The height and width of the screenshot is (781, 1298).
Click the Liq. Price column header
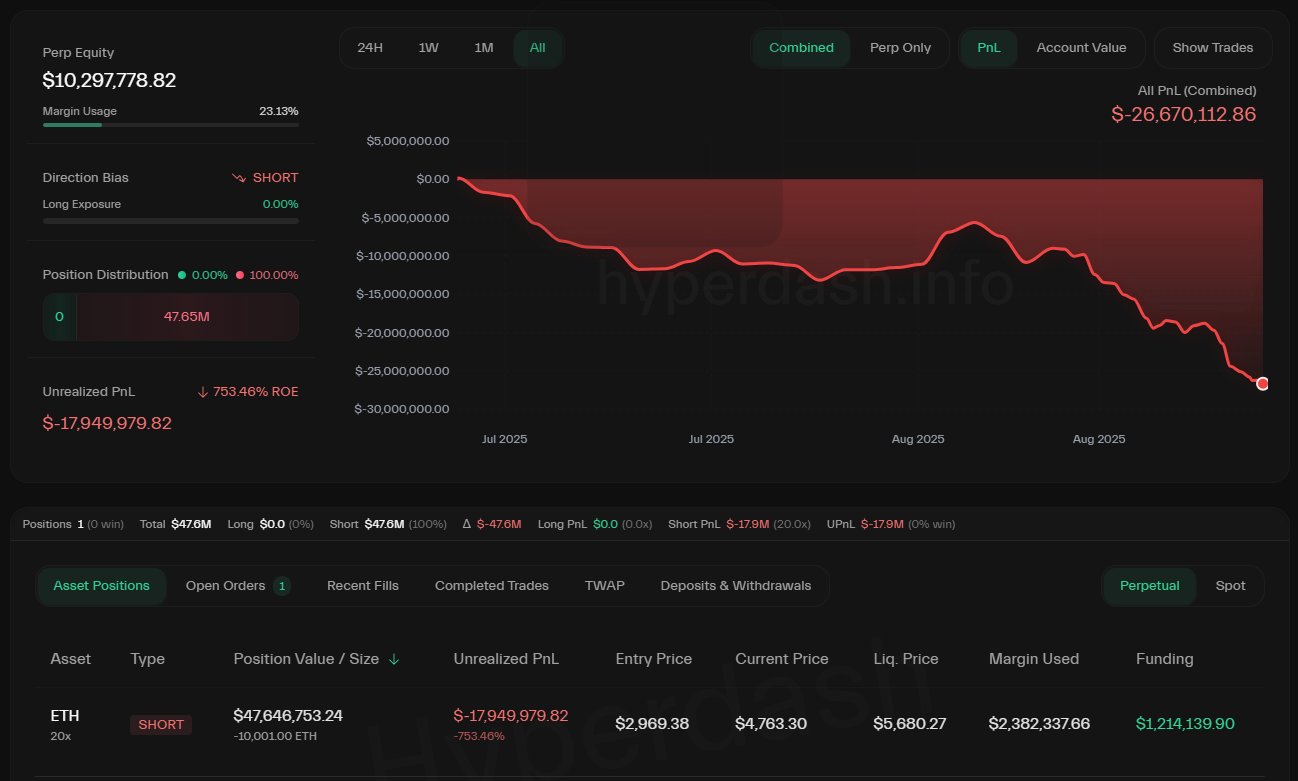(906, 659)
